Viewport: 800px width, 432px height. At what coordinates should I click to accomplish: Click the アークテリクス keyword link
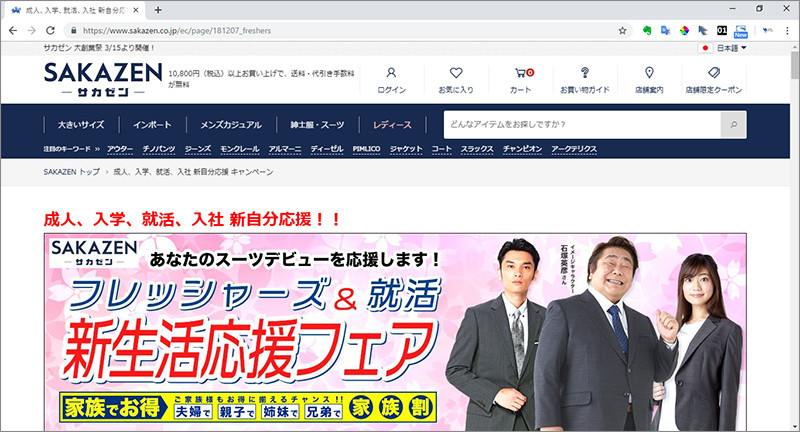[574, 149]
